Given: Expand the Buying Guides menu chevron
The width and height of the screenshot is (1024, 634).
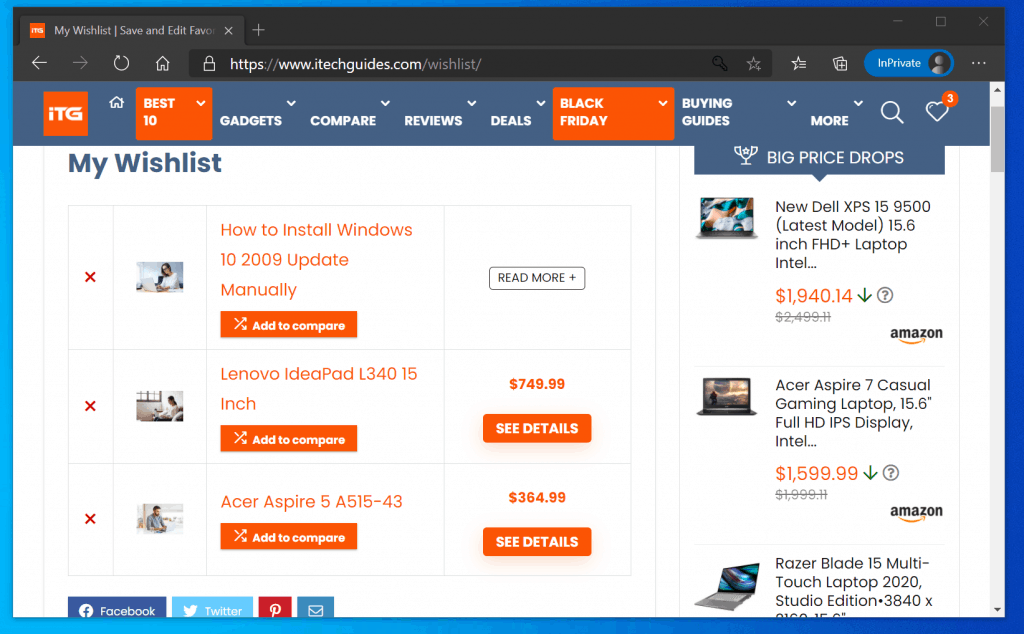Looking at the screenshot, I should tap(792, 103).
